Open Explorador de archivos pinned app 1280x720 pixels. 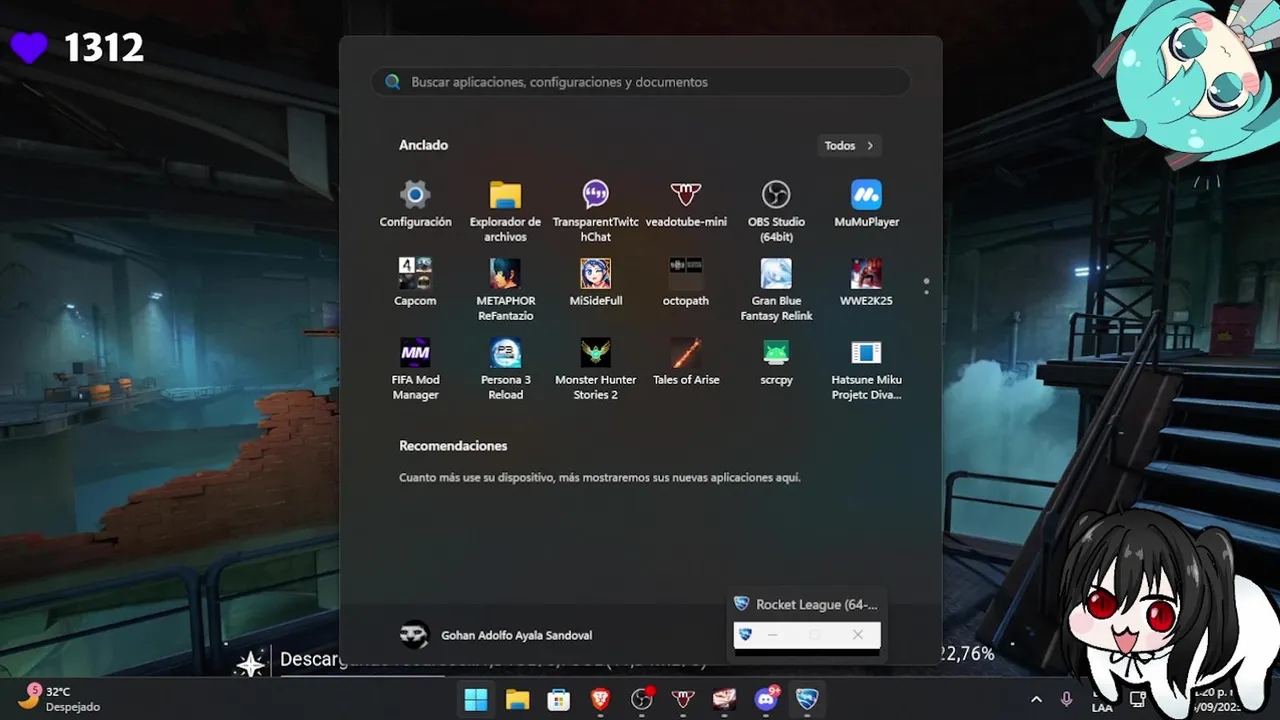505,211
